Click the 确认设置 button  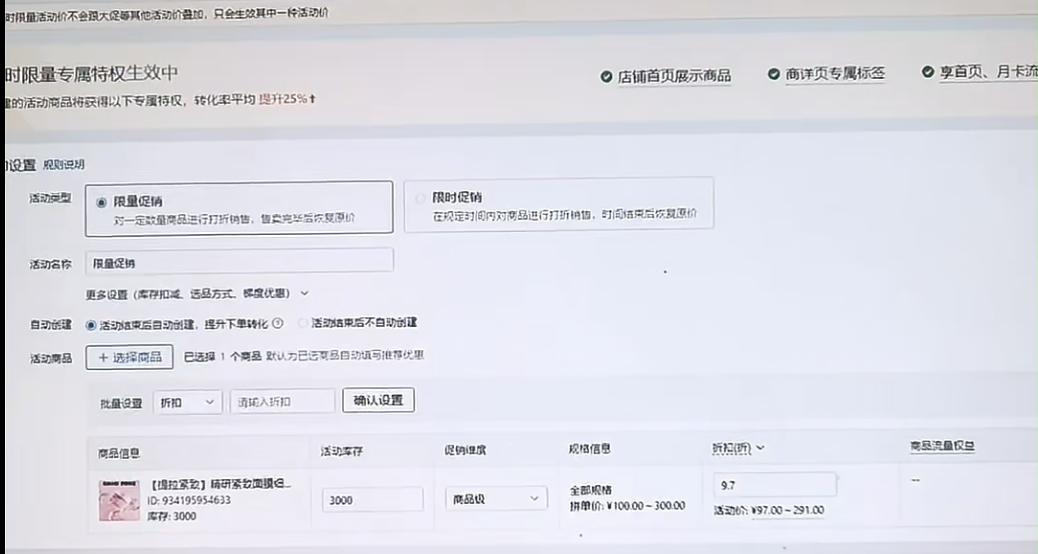point(378,400)
